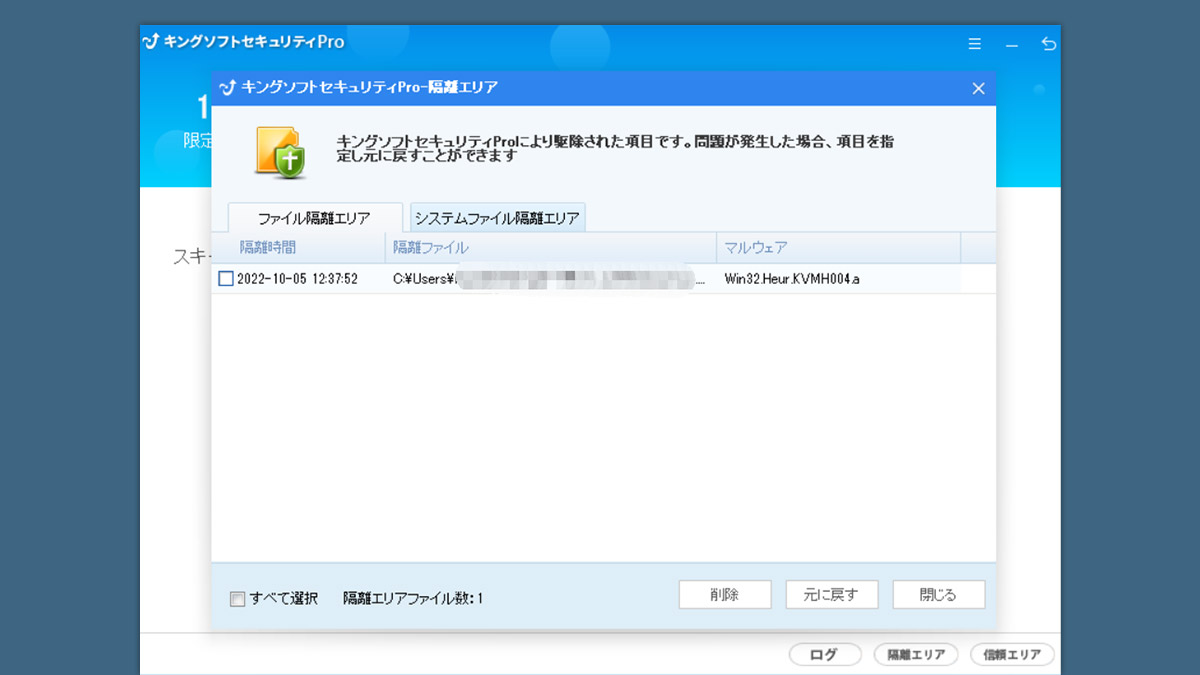Viewport: 1200px width, 675px height.
Task: Click the 隔離エリアファイル数: 1 label
Action: tap(413, 599)
